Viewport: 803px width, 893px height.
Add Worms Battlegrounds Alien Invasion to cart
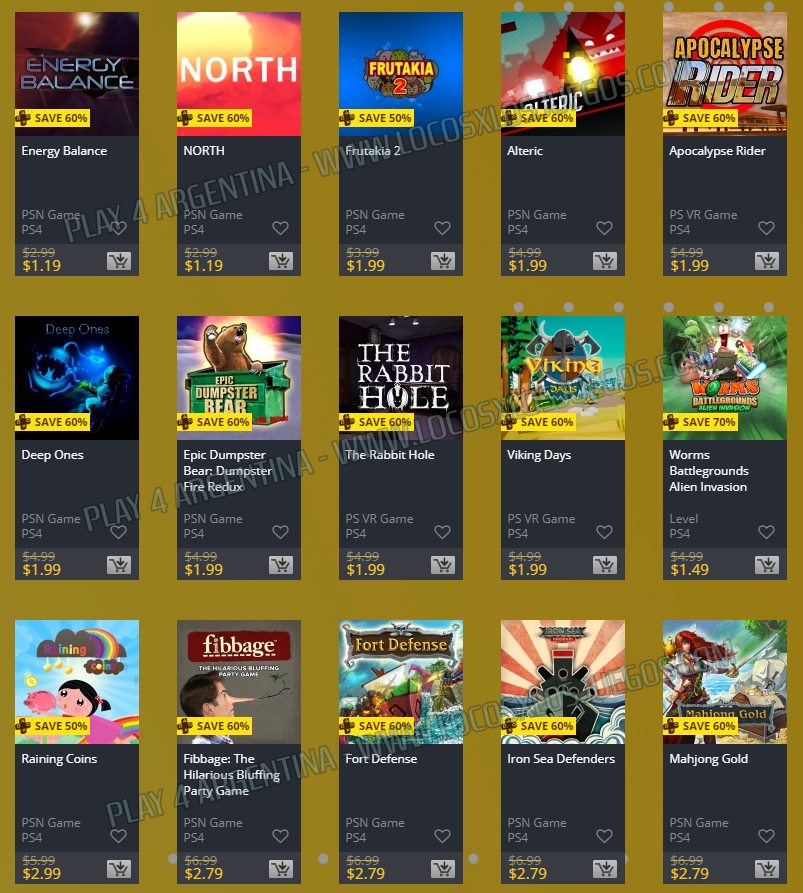pyautogui.click(x=767, y=565)
